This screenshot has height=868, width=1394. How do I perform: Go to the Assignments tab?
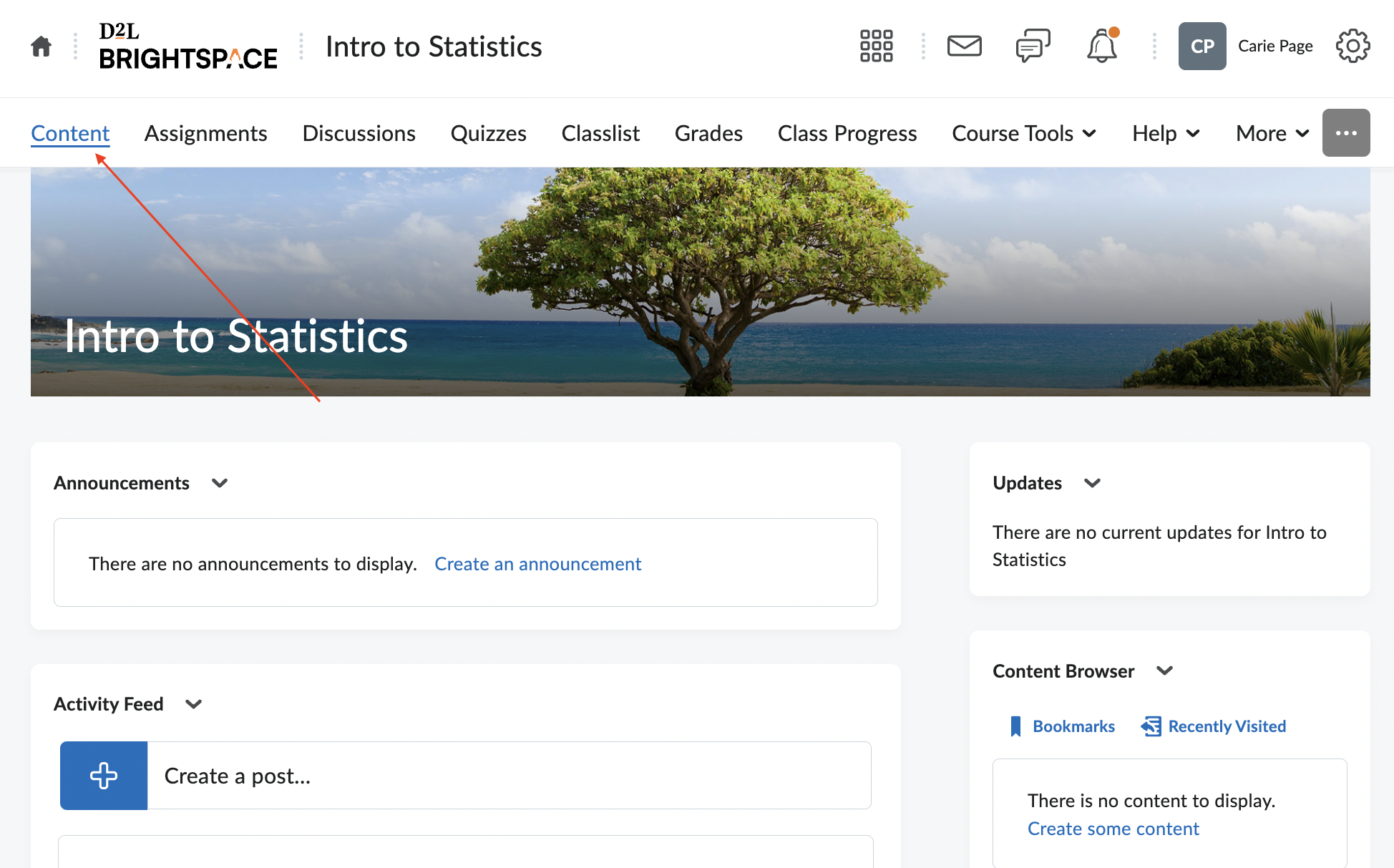pos(206,133)
